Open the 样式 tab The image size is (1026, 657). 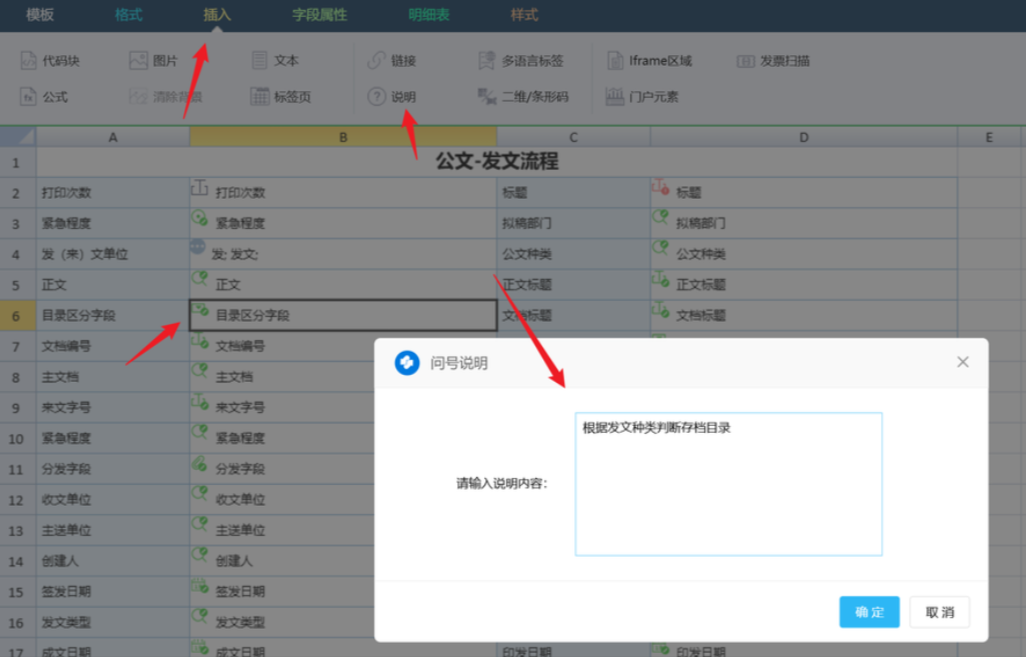point(524,14)
